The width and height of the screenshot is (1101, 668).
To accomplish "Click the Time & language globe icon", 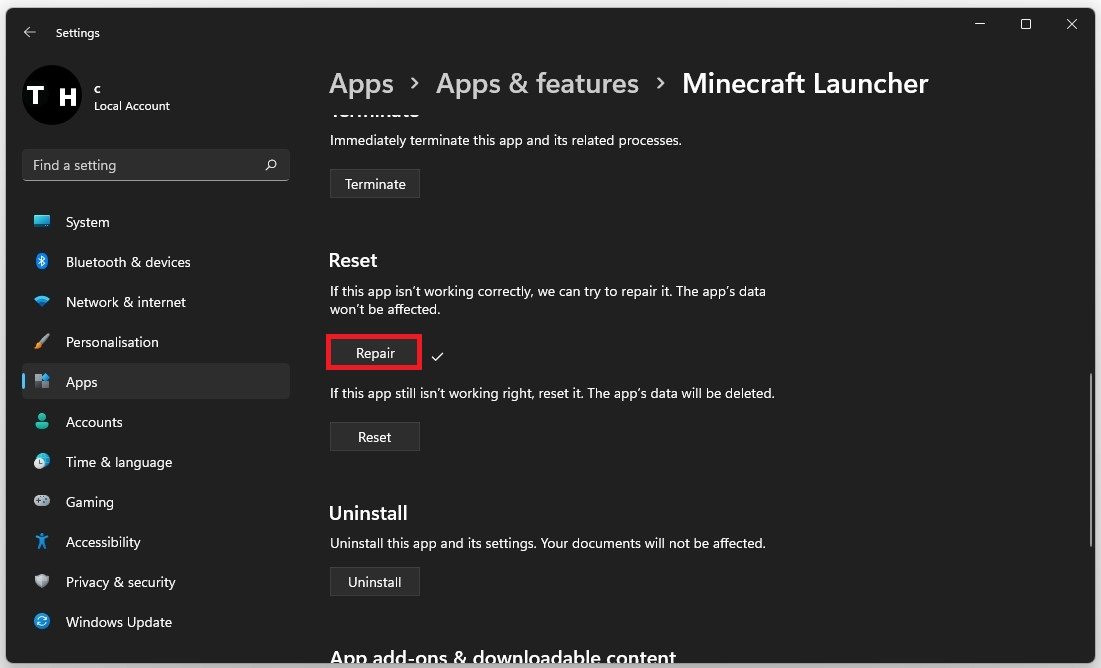I will click(42, 462).
